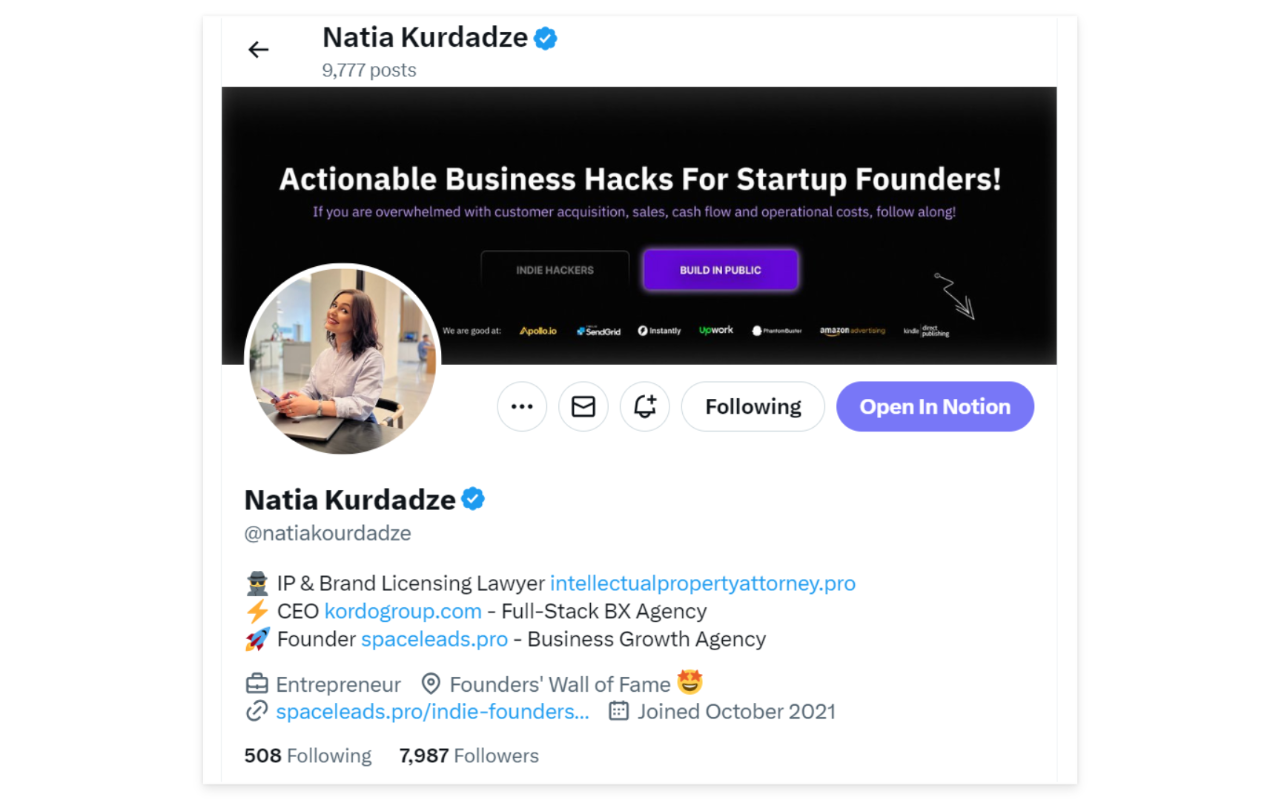Screen dimensions: 1280x800
Task: Click the calendar joined-date icon
Action: 619,712
